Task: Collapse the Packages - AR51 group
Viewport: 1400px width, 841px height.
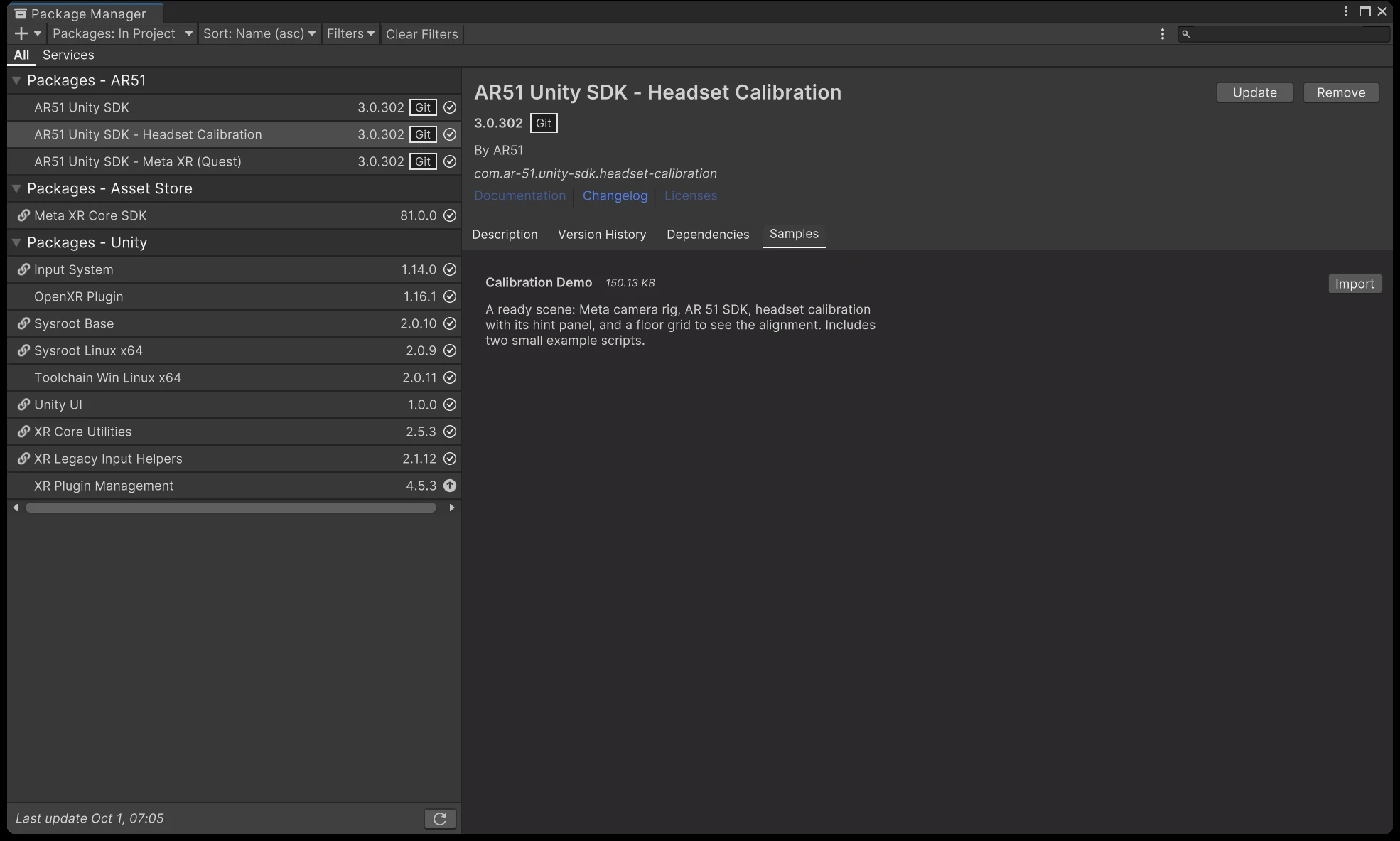Action: pyautogui.click(x=16, y=81)
